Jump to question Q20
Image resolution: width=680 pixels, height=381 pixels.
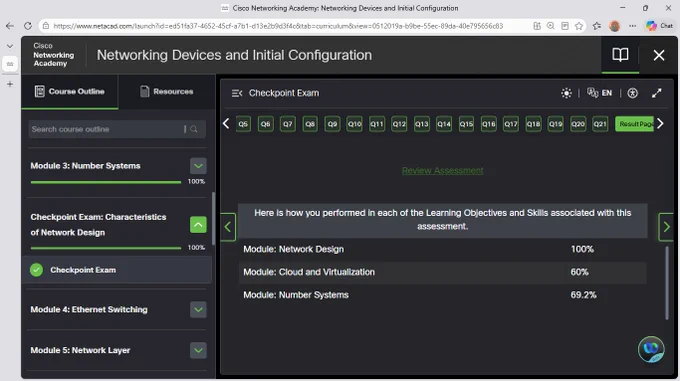[x=578, y=124]
